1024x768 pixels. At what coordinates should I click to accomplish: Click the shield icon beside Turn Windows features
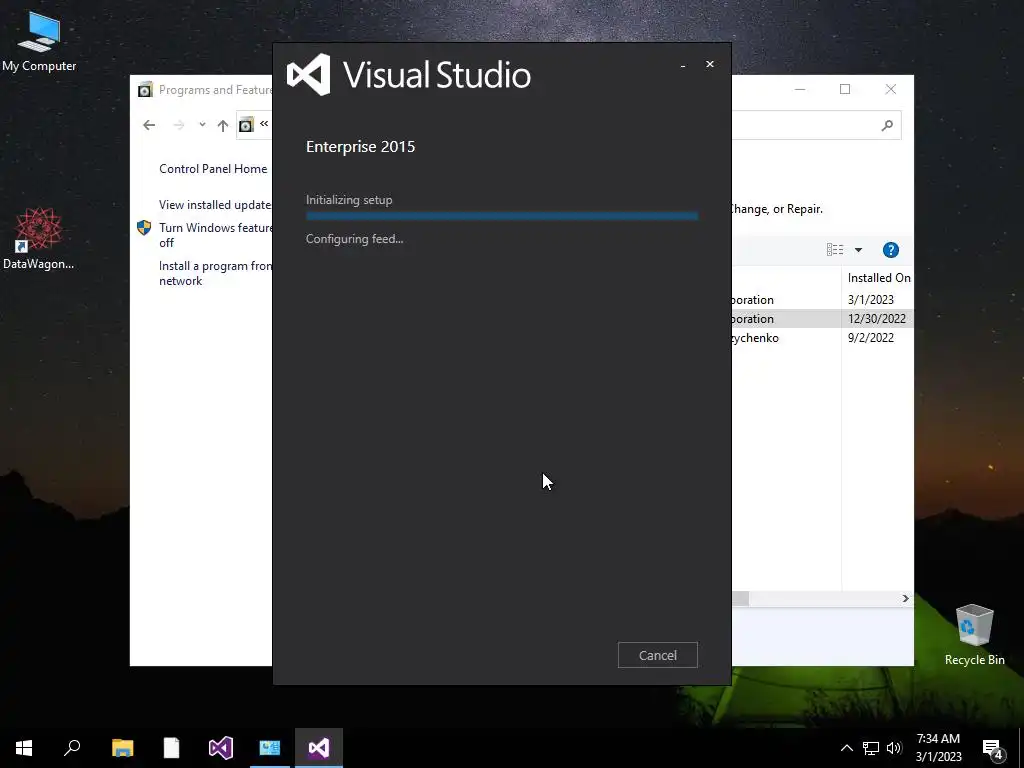click(144, 228)
